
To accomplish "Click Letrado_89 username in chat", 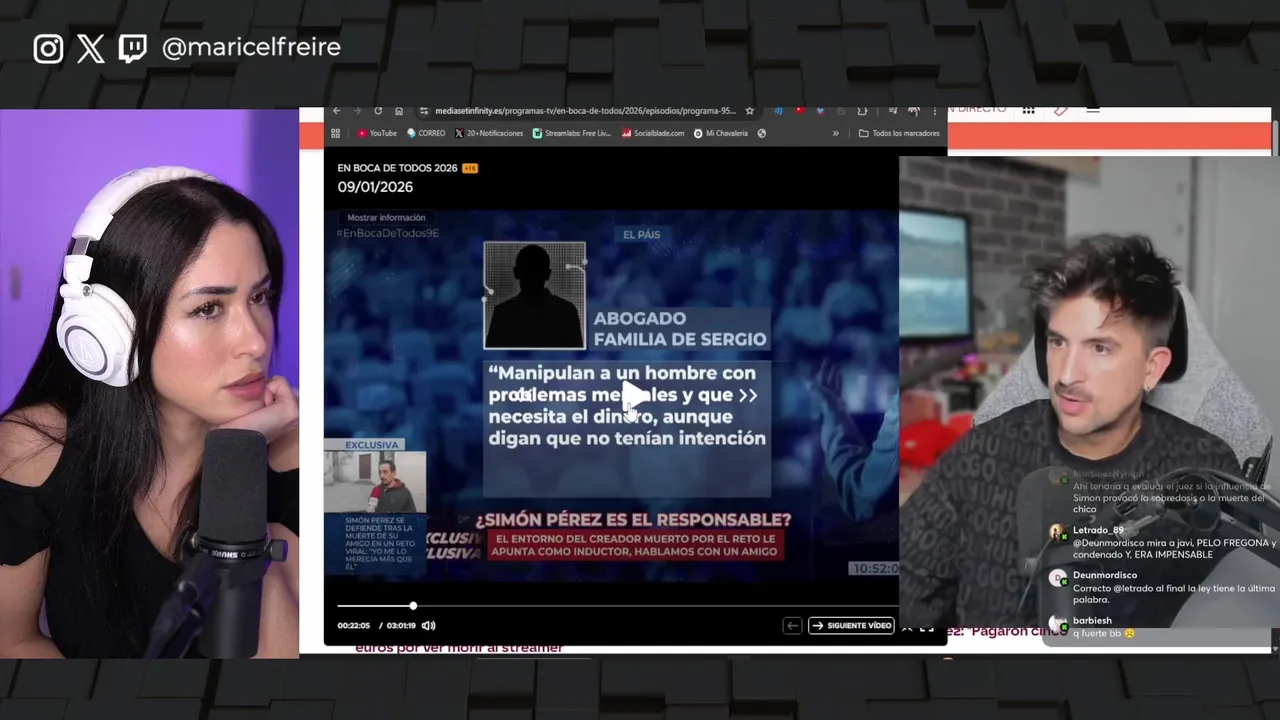I will pyautogui.click(x=1098, y=530).
